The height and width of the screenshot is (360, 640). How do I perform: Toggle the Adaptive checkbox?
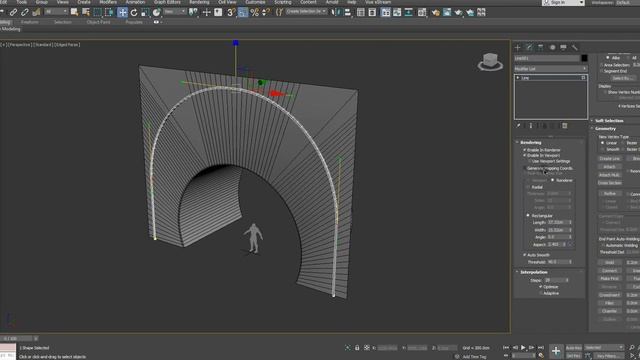click(541, 293)
